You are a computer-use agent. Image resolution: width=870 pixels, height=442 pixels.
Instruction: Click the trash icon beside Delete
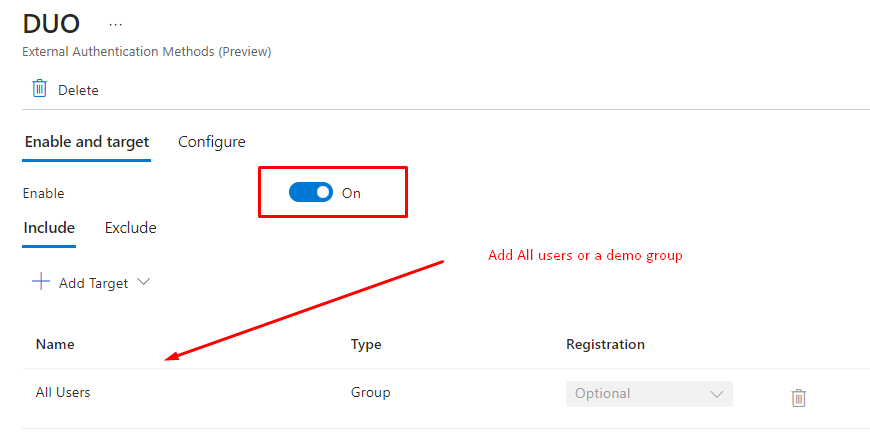click(x=40, y=89)
